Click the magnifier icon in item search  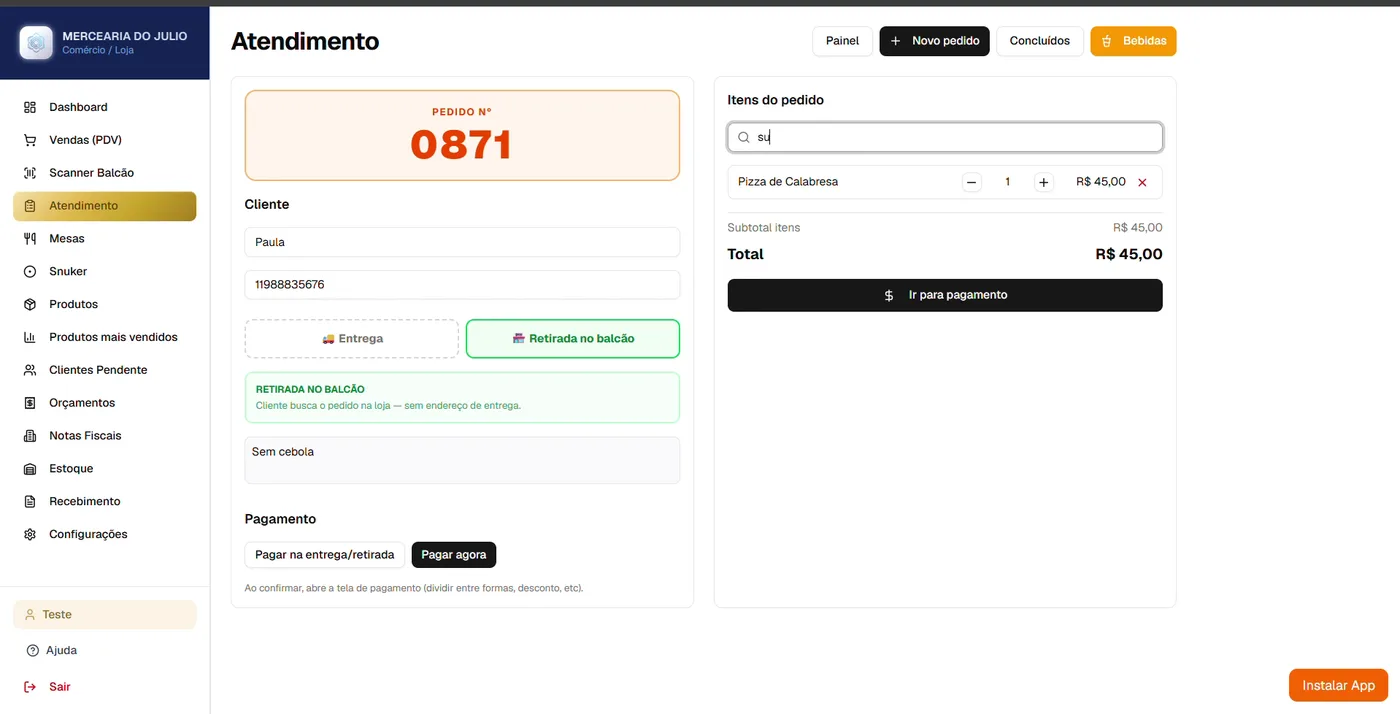(x=744, y=137)
